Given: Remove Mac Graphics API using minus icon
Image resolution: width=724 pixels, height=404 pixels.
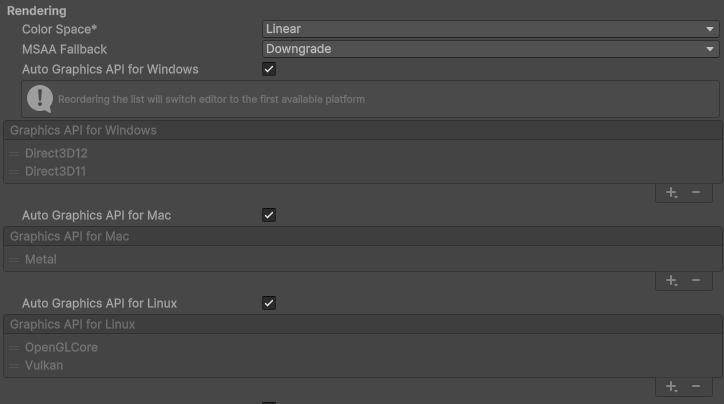Looking at the screenshot, I should click(696, 280).
